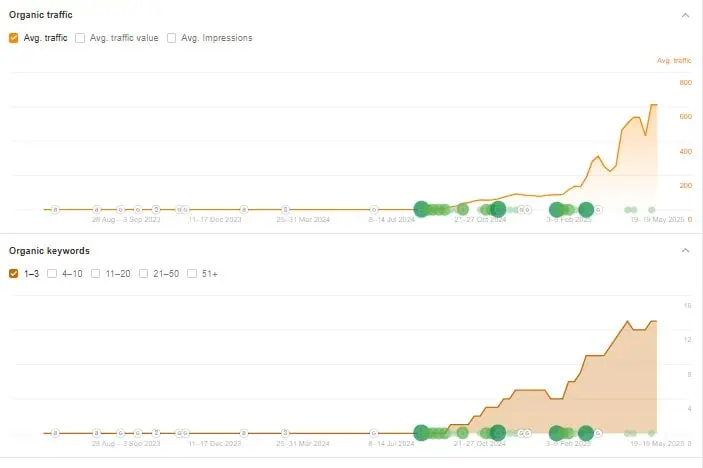
Task: Click the last faint green dot on Organic traffic timeline
Action: pyautogui.click(x=651, y=210)
